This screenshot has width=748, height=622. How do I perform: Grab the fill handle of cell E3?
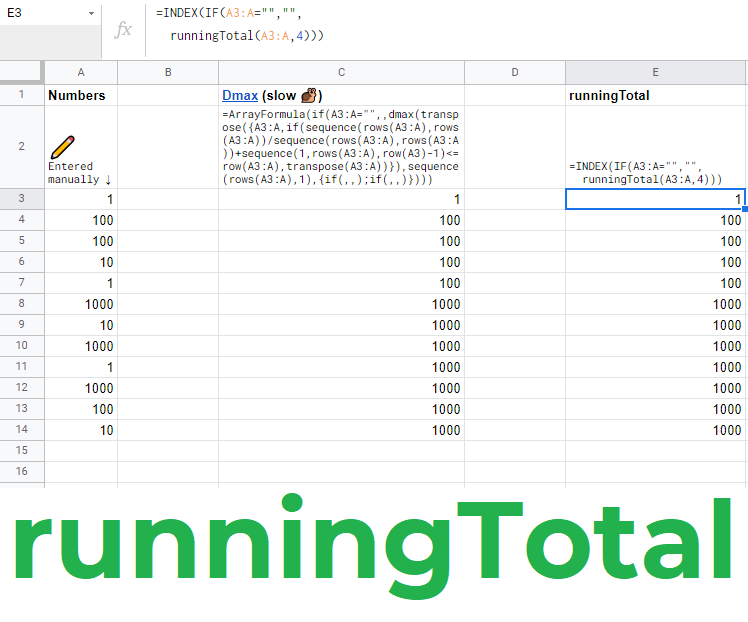745,209
